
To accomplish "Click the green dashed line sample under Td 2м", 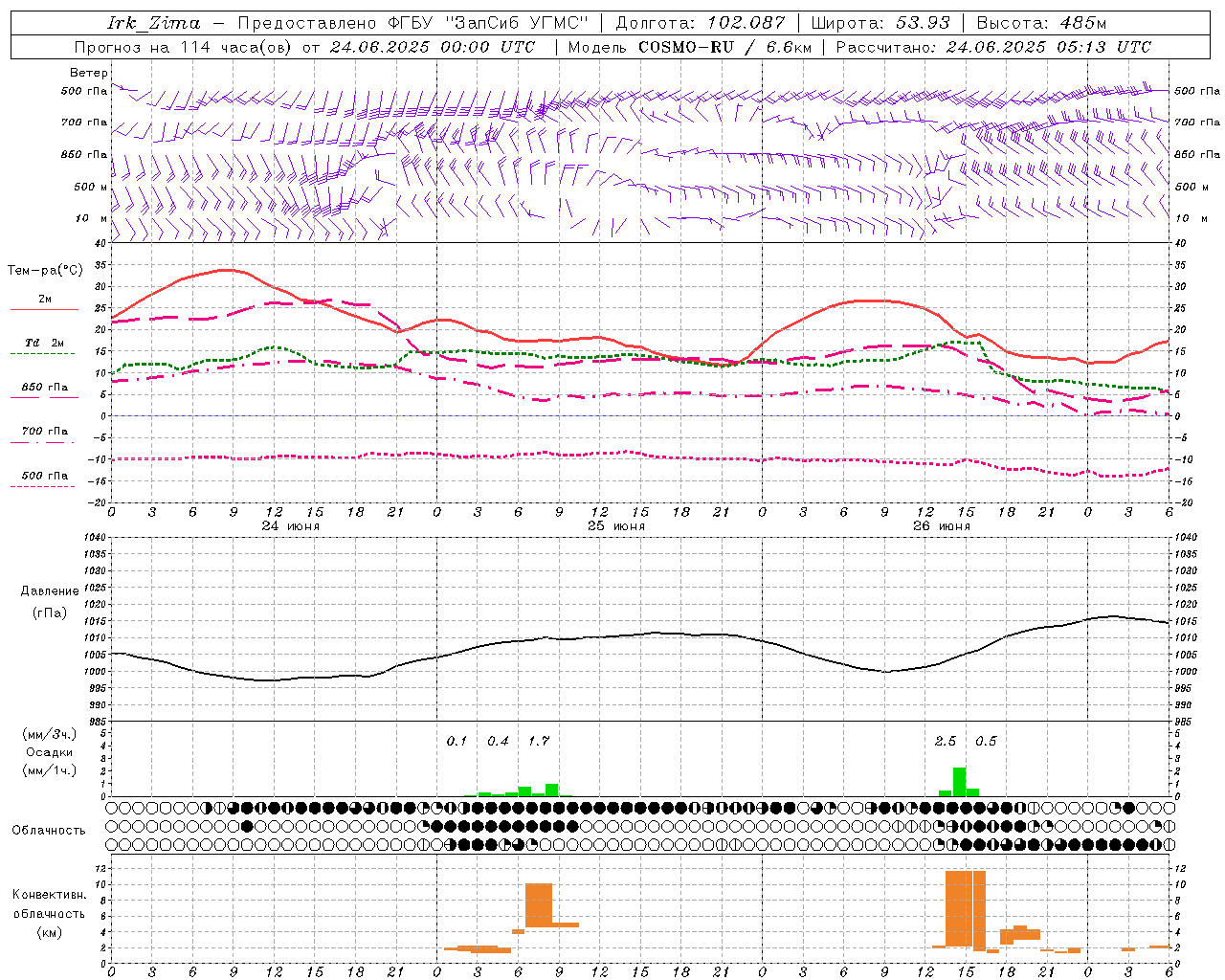I will coord(42,354).
